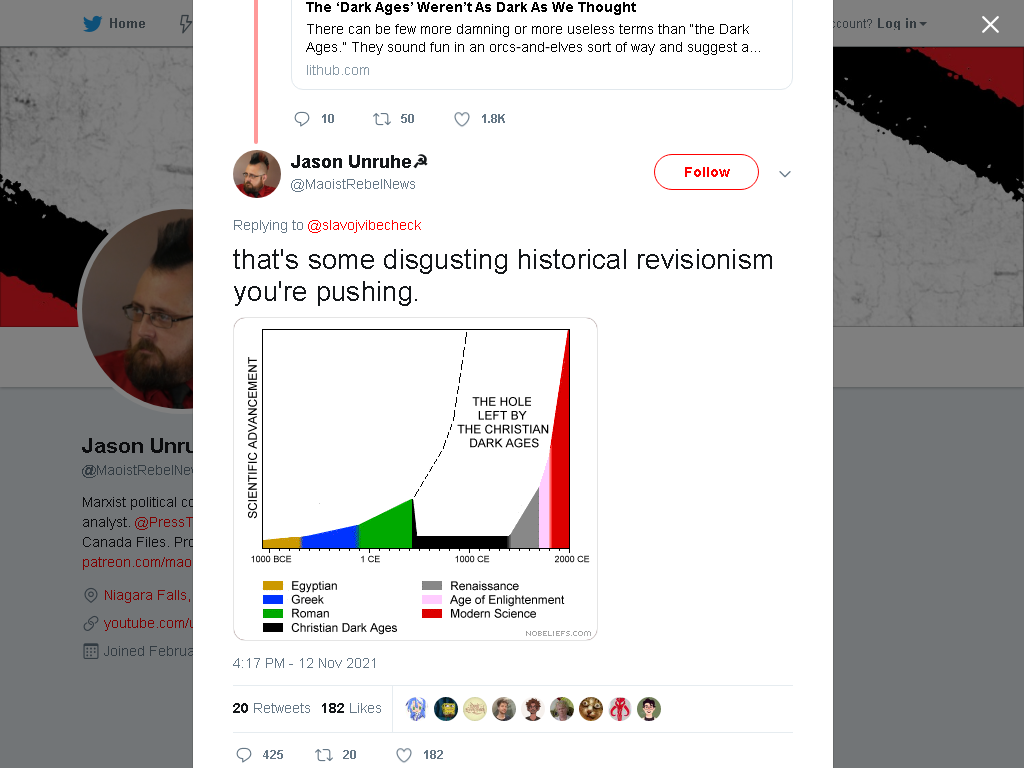The height and width of the screenshot is (768, 1024).
Task: Open the scientific advancement chart image
Action: [415, 479]
